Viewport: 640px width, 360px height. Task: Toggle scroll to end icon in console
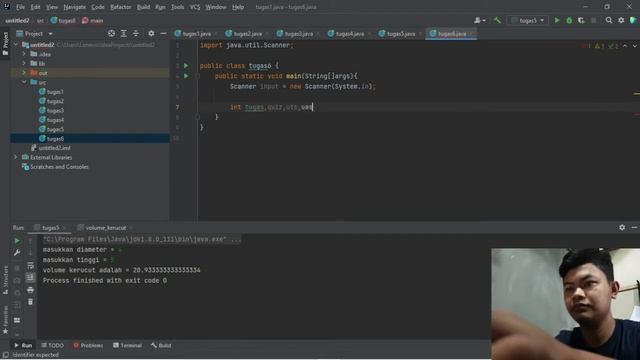point(30,278)
